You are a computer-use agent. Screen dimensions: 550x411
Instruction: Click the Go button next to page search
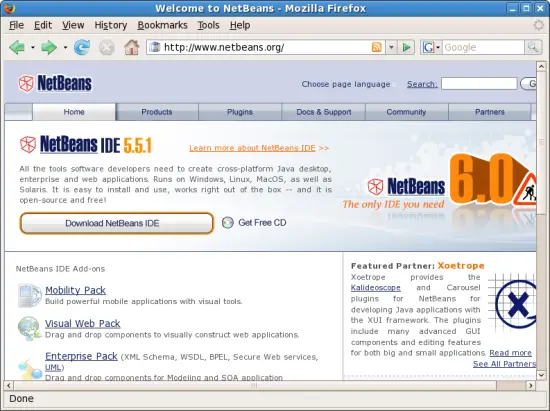click(528, 84)
